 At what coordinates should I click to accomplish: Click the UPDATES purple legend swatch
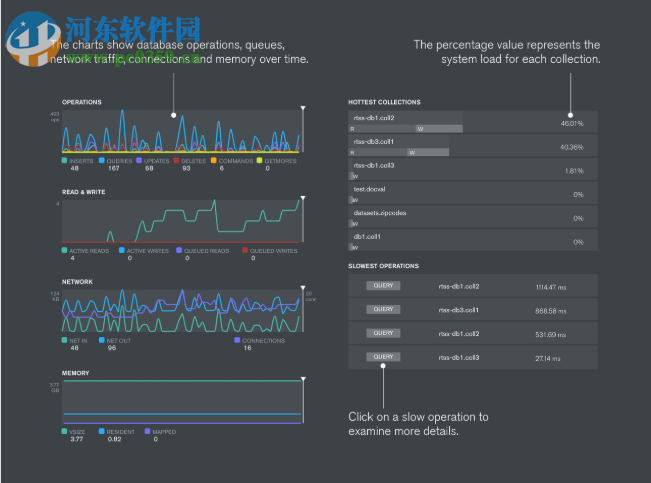(x=139, y=160)
